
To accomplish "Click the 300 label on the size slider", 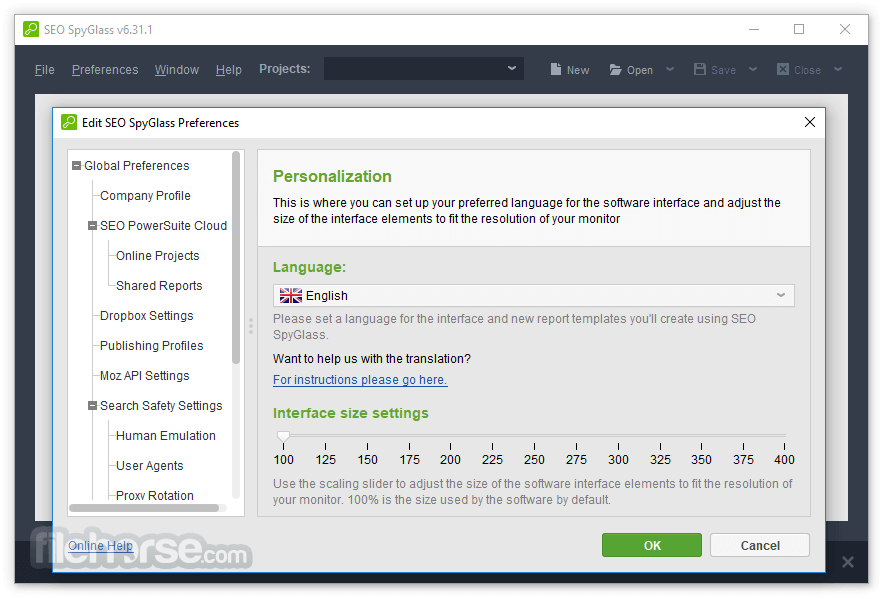I will [x=618, y=459].
